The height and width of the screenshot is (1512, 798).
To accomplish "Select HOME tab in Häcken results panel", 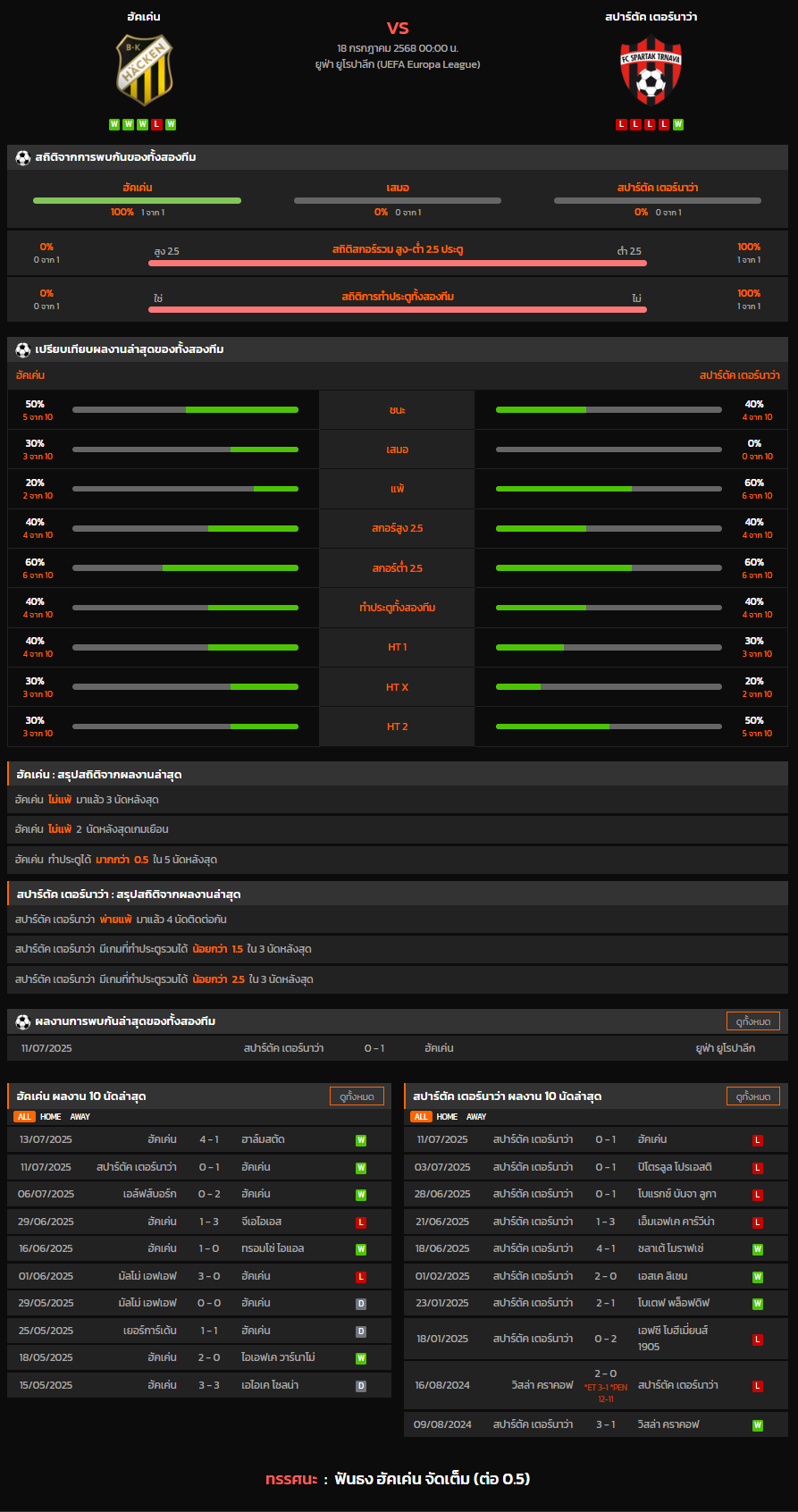I will [50, 1117].
